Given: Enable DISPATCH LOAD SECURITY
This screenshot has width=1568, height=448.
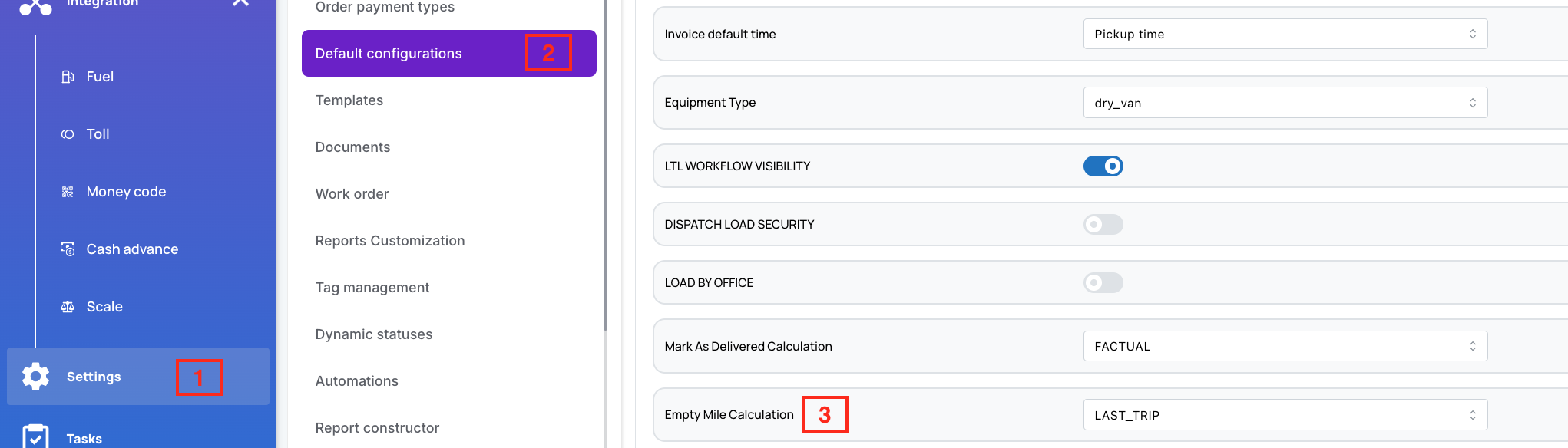Looking at the screenshot, I should [1103, 224].
